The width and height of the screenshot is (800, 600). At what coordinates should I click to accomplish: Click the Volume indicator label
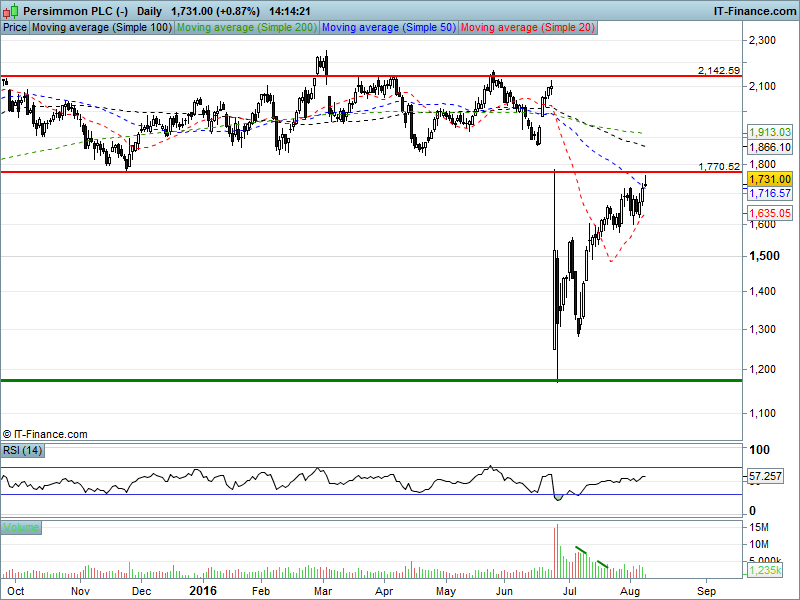(x=21, y=527)
